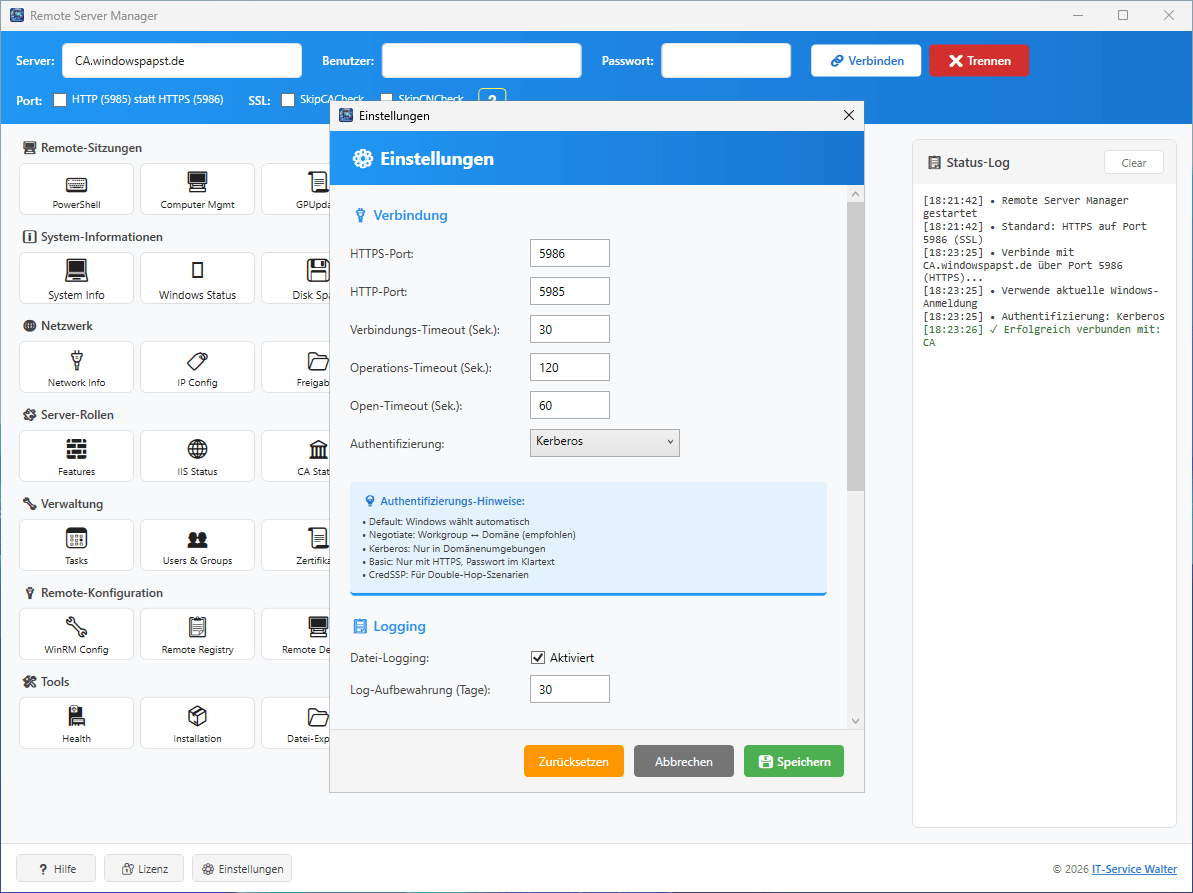The image size is (1193, 893).
Task: Click Speichern to save settings
Action: coord(793,762)
